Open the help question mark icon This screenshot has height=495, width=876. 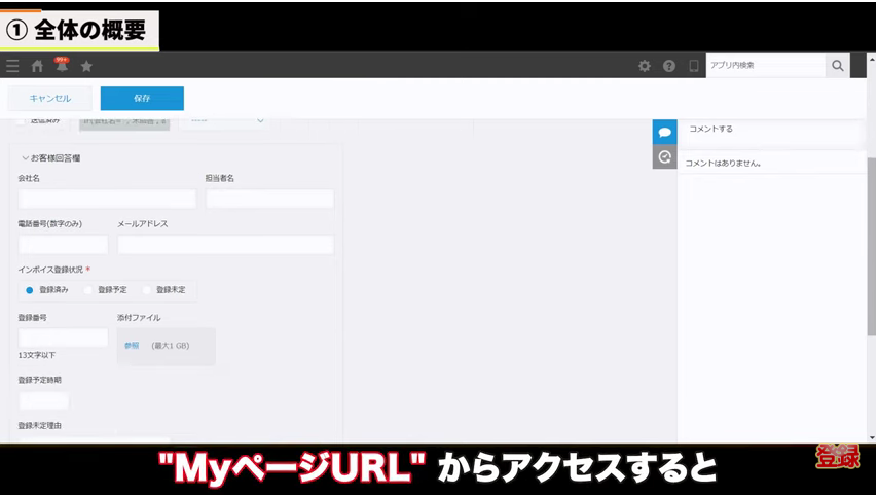tap(669, 66)
